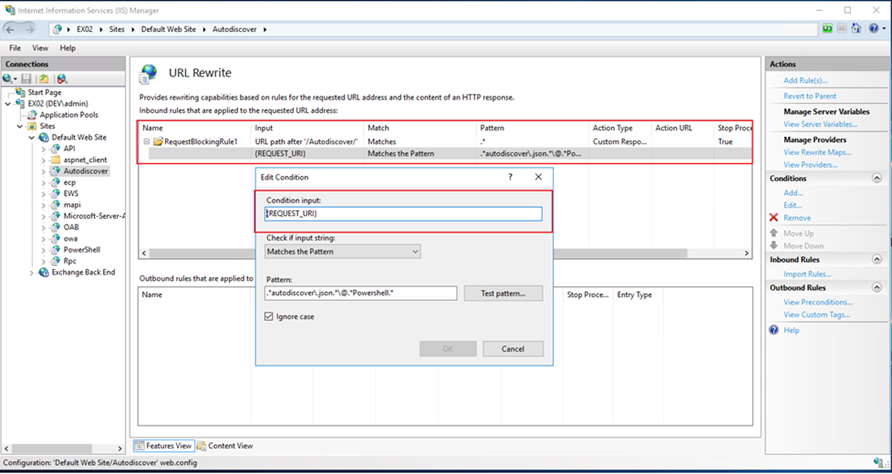Click the Up one level connections icon

45,78
